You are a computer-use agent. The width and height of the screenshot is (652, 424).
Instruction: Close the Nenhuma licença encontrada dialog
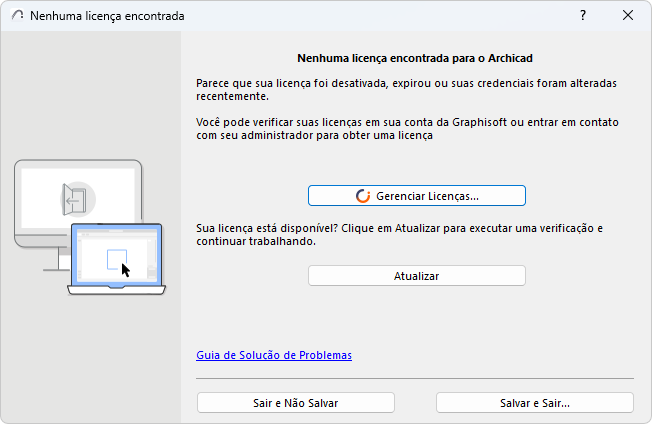point(628,15)
